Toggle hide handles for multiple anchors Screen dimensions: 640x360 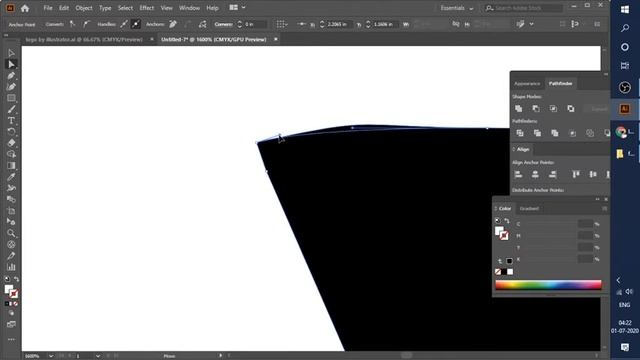(x=136, y=24)
